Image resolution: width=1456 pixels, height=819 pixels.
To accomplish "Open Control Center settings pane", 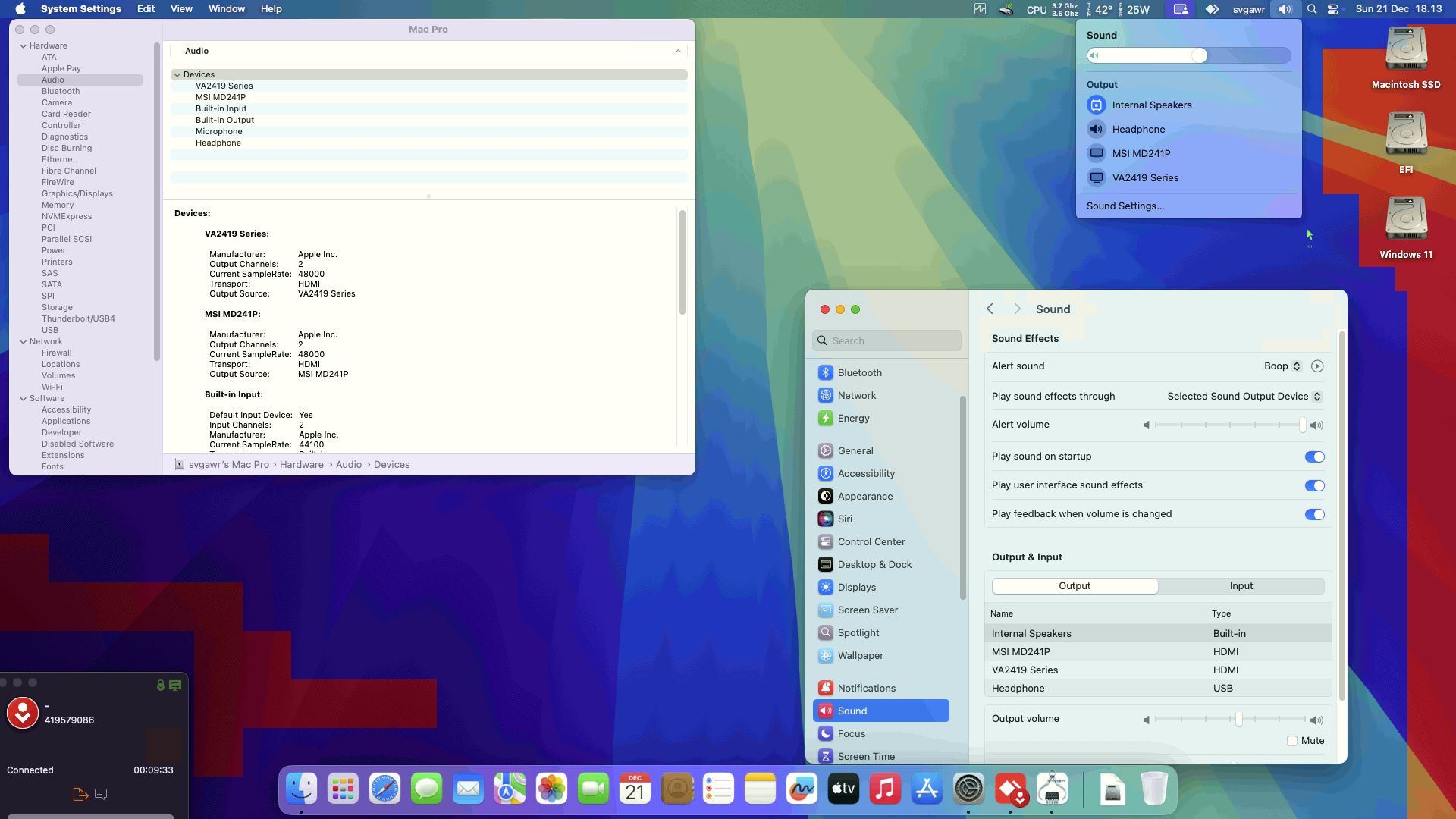I will click(x=881, y=542).
